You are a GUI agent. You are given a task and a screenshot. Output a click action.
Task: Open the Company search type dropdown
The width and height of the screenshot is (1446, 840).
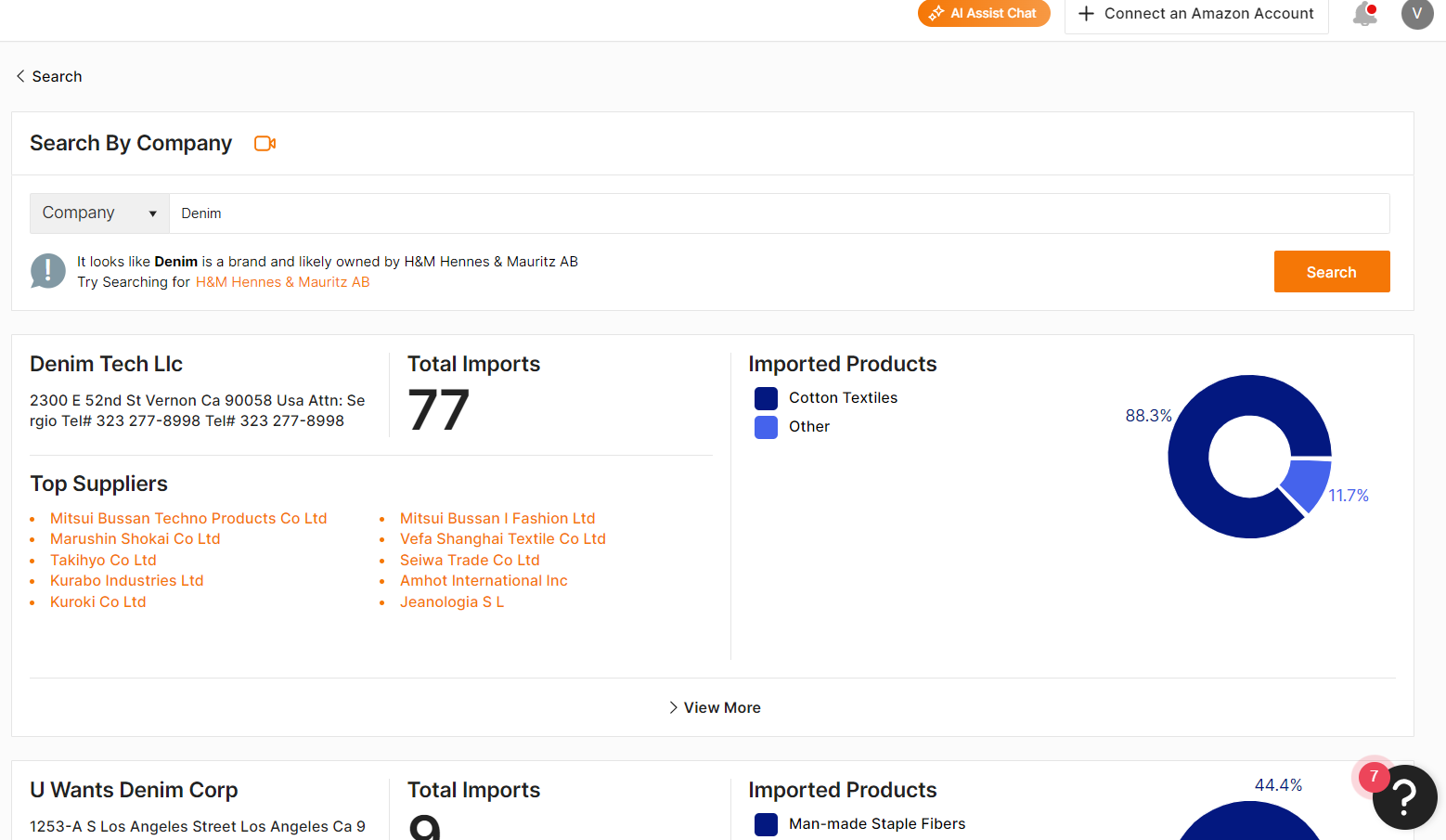click(98, 213)
